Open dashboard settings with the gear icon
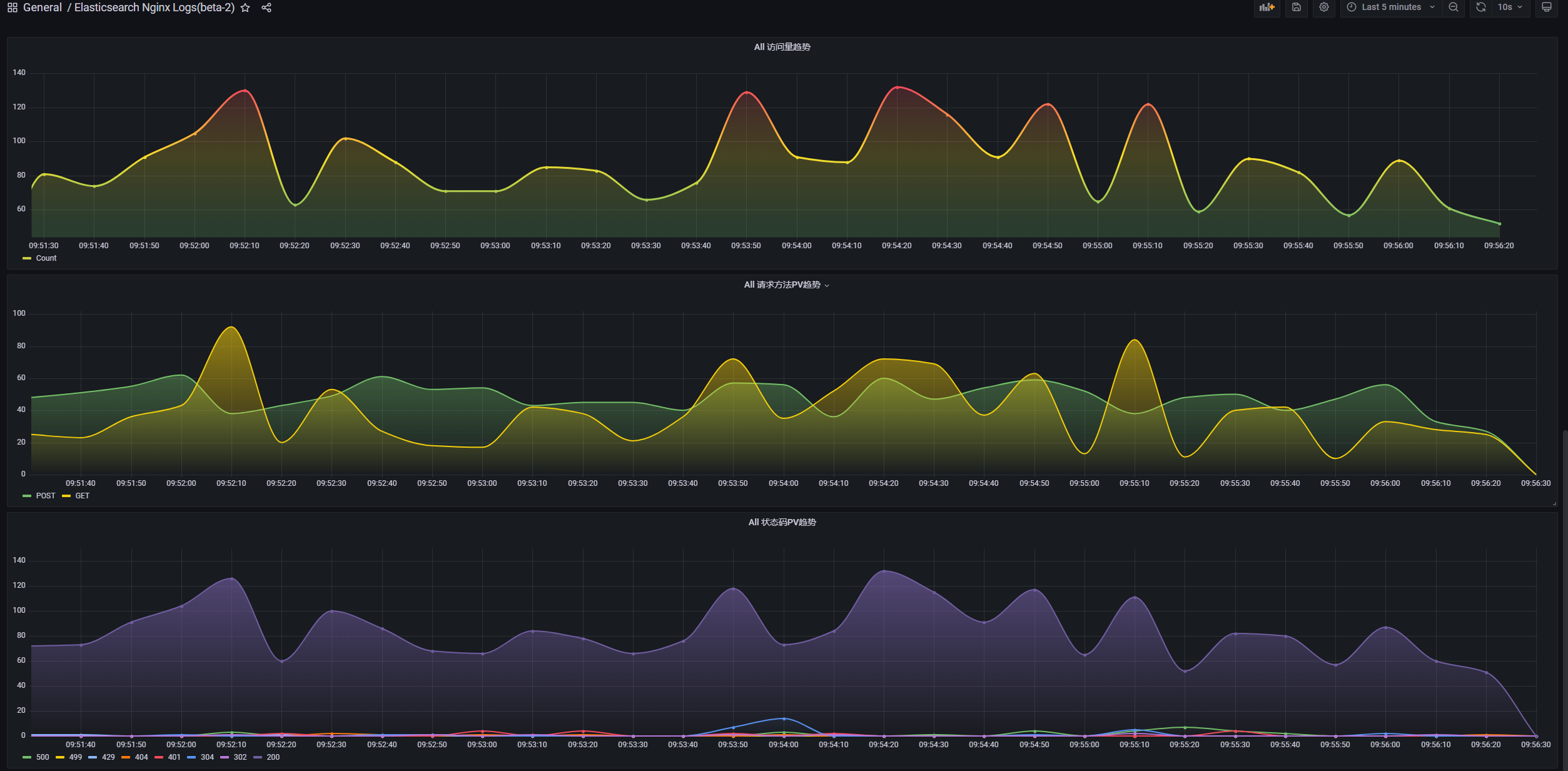Screen dimensions: 1568x771 pos(1324,8)
